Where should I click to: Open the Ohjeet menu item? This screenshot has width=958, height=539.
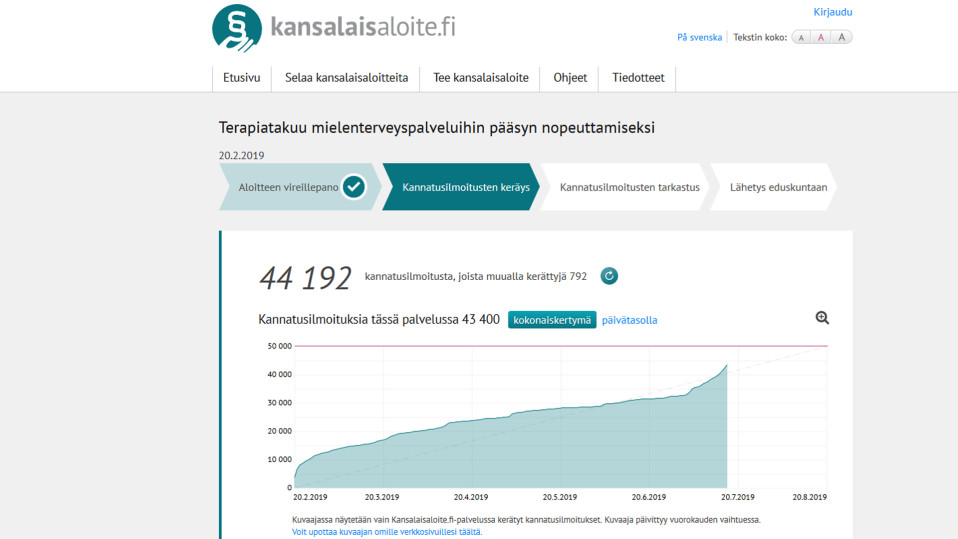(570, 78)
